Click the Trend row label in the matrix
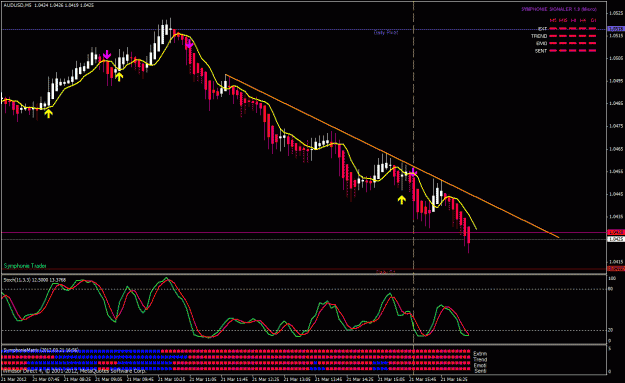The image size is (625, 383). pos(480,359)
